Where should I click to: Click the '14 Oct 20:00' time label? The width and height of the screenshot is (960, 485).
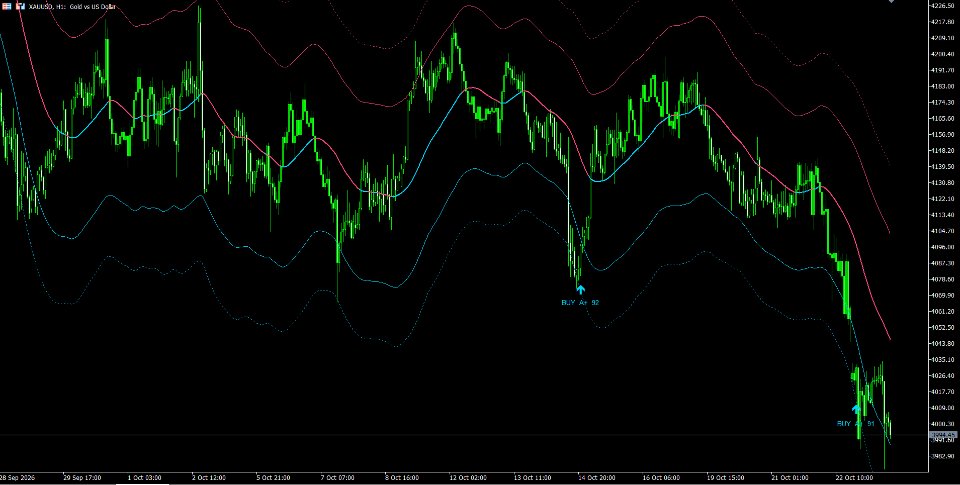[596, 477]
